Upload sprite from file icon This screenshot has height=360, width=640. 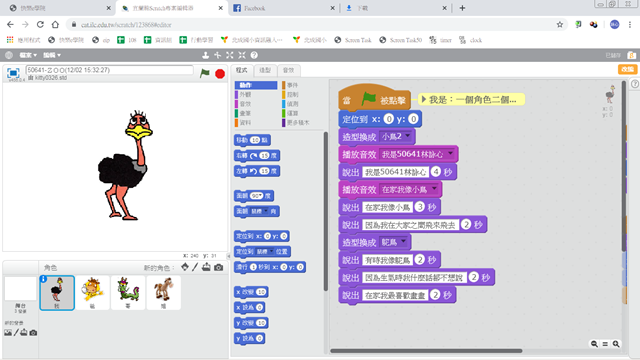coord(207,267)
